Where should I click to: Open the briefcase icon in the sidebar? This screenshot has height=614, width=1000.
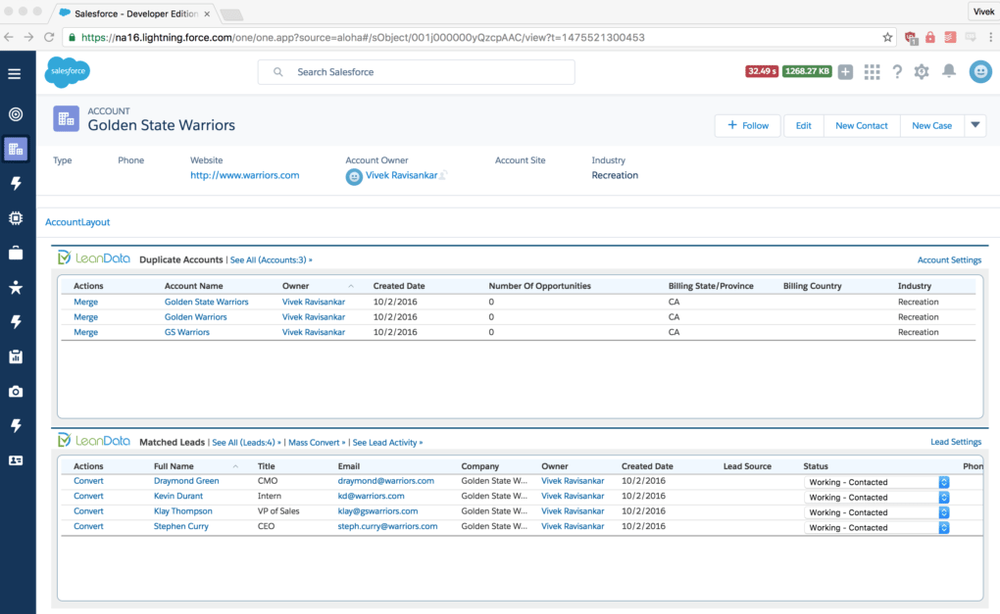[x=15, y=253]
